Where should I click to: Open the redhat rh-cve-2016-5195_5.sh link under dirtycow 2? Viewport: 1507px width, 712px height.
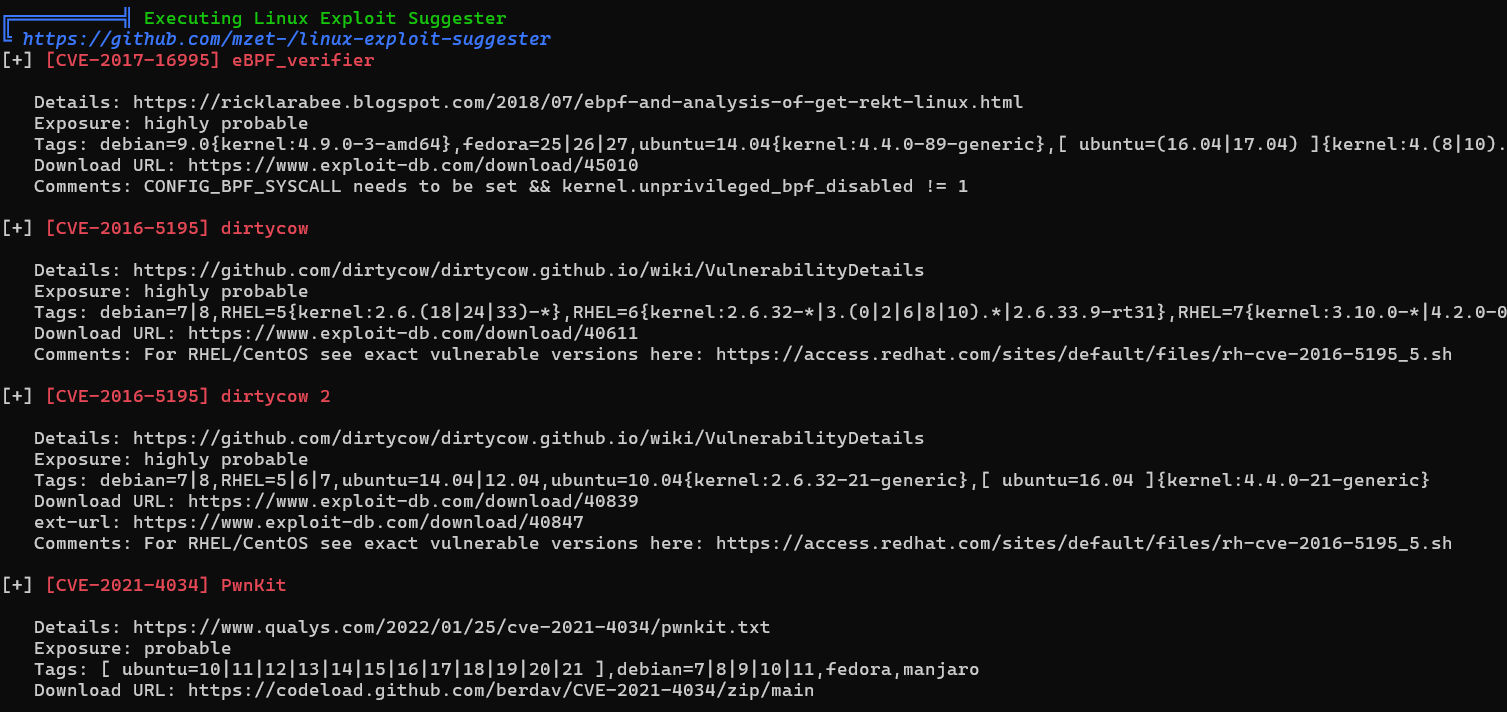(1084, 543)
